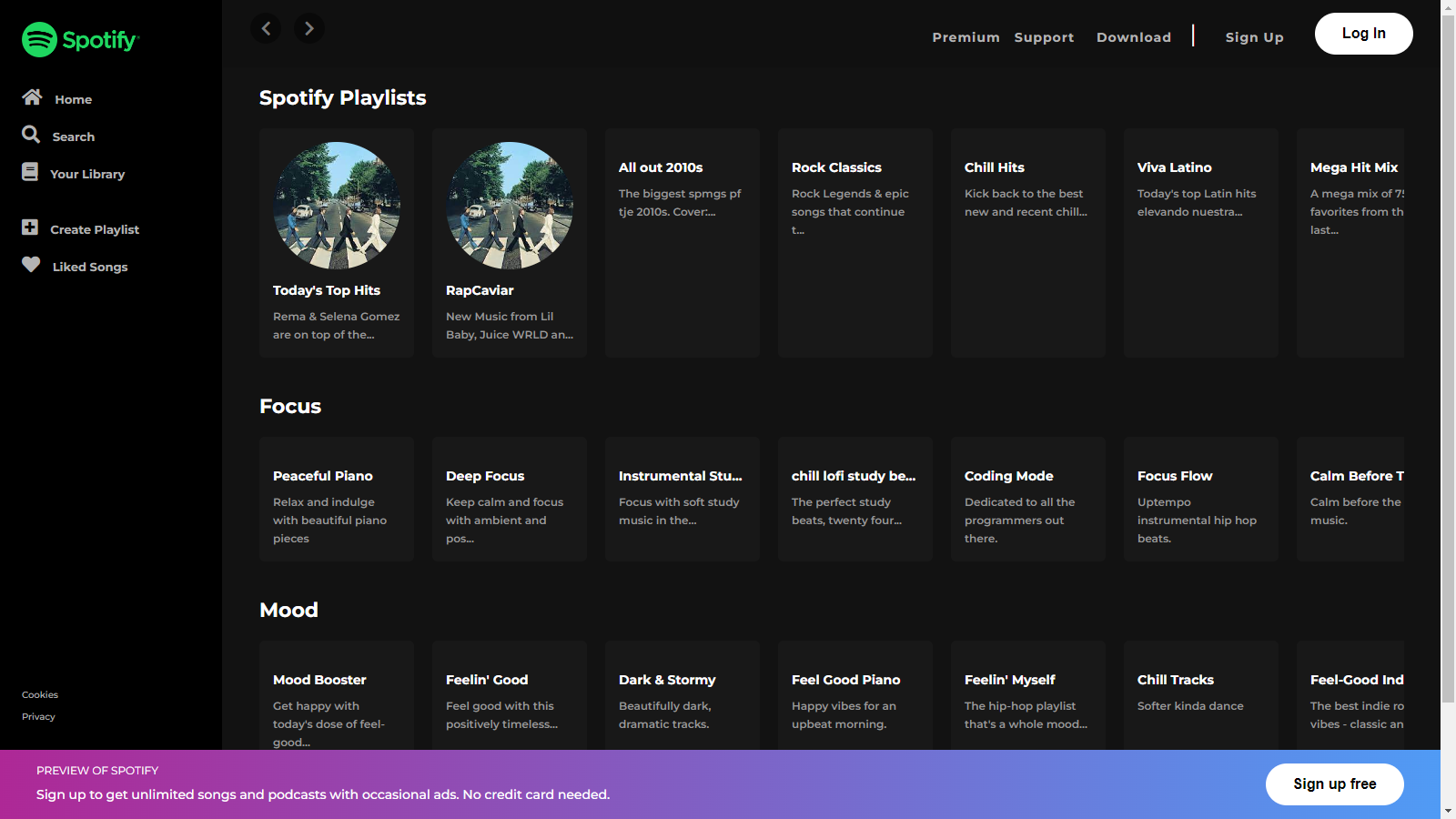Click the scrollbar up arrow

(x=1448, y=7)
